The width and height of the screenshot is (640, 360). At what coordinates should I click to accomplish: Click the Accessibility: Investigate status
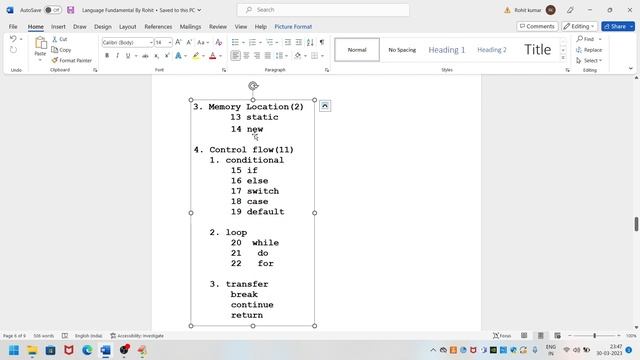click(137, 336)
